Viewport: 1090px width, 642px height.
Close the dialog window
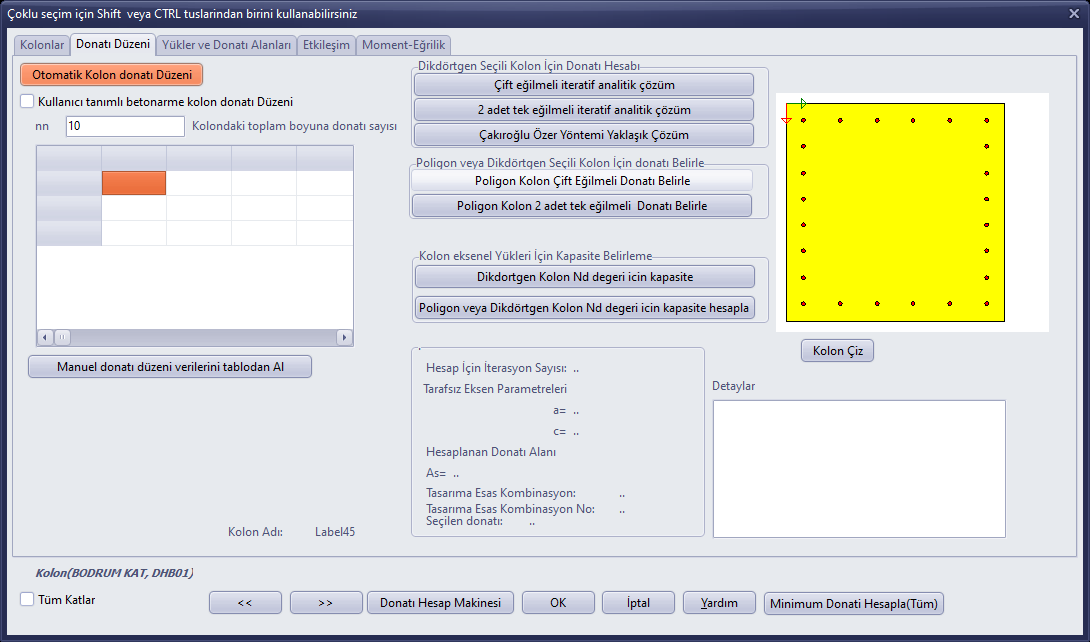pos(1074,13)
